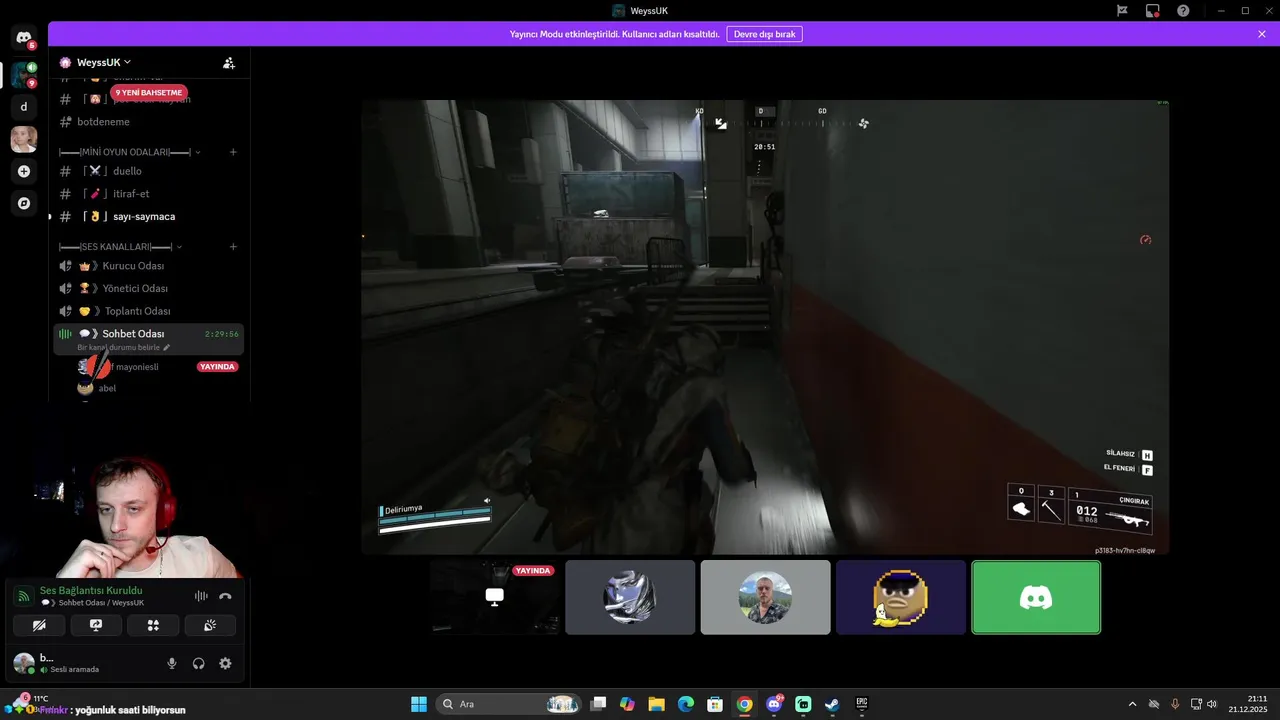1280x720 pixels.
Task: Mute stream audio next to Deliriumya
Action: pyautogui.click(x=487, y=501)
